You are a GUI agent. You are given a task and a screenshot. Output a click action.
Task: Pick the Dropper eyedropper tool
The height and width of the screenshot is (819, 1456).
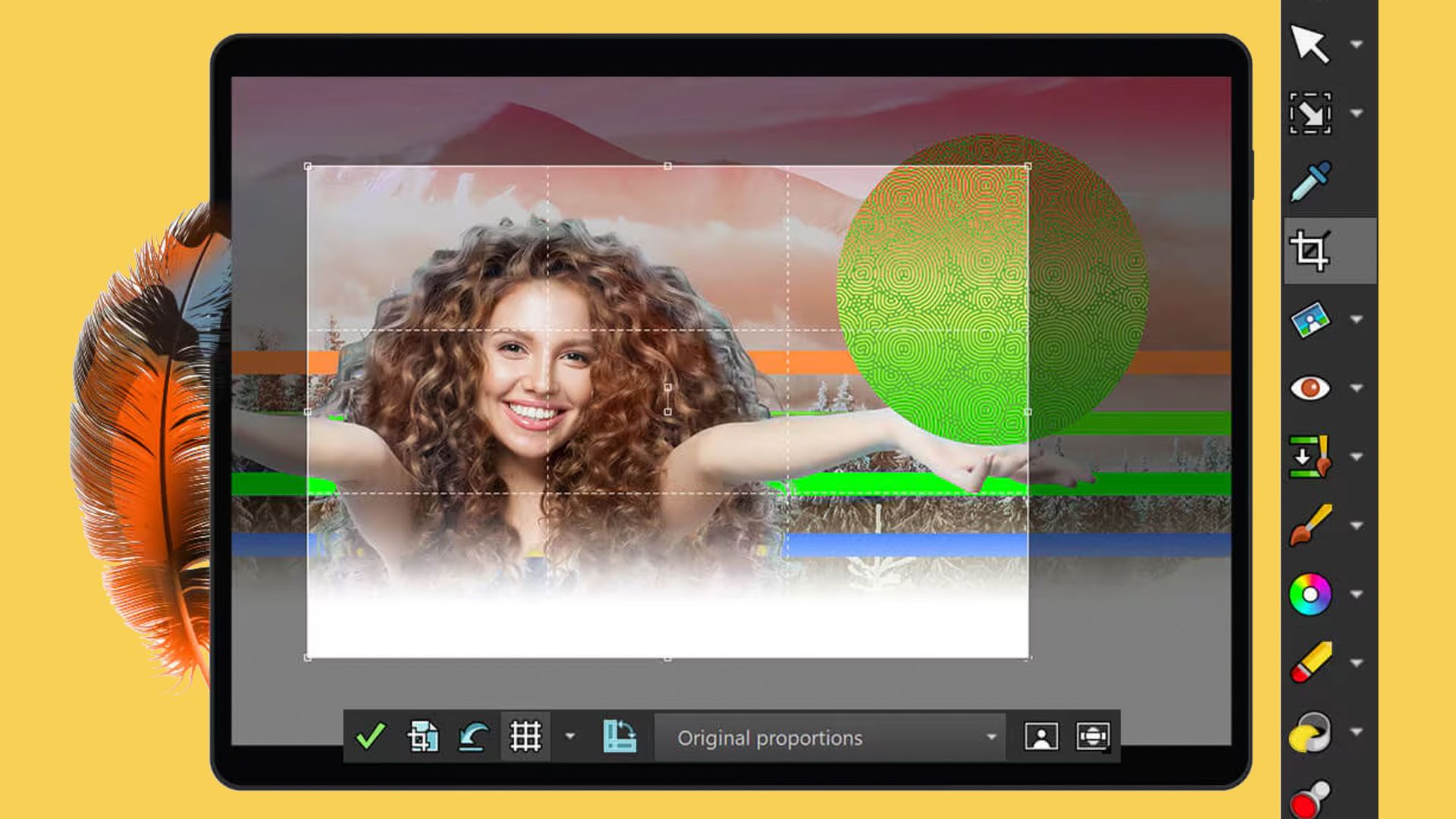click(x=1310, y=181)
